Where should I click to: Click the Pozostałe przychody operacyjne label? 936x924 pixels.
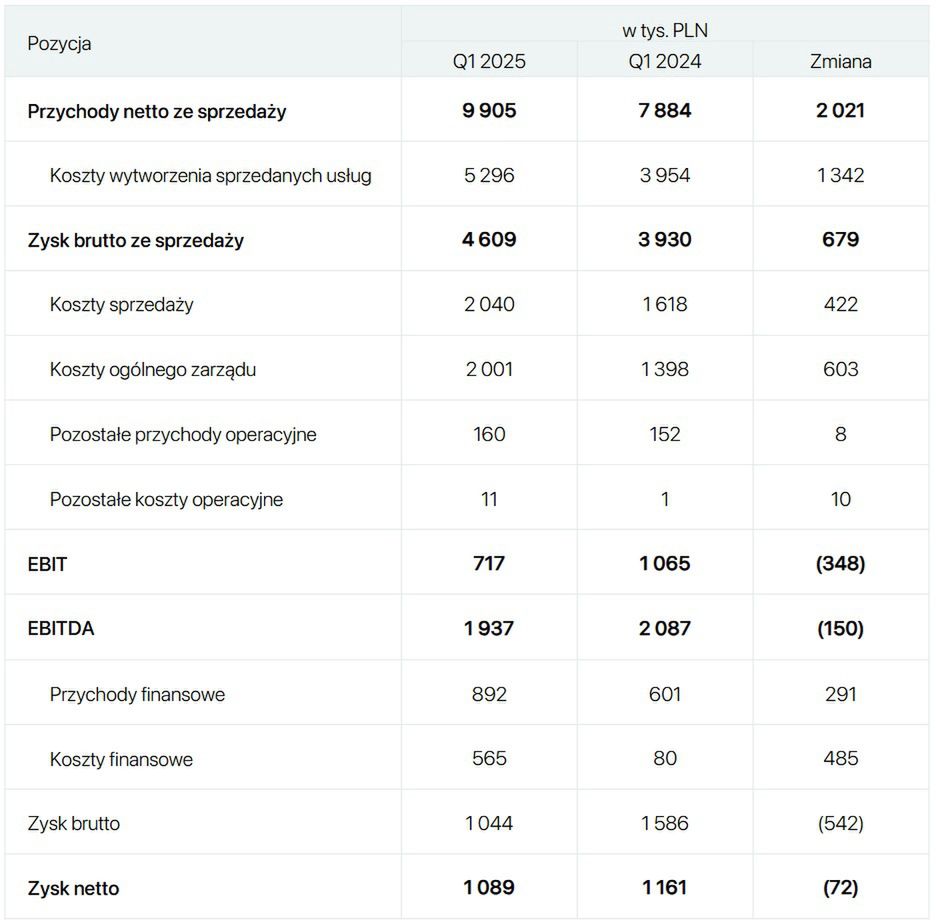click(183, 435)
